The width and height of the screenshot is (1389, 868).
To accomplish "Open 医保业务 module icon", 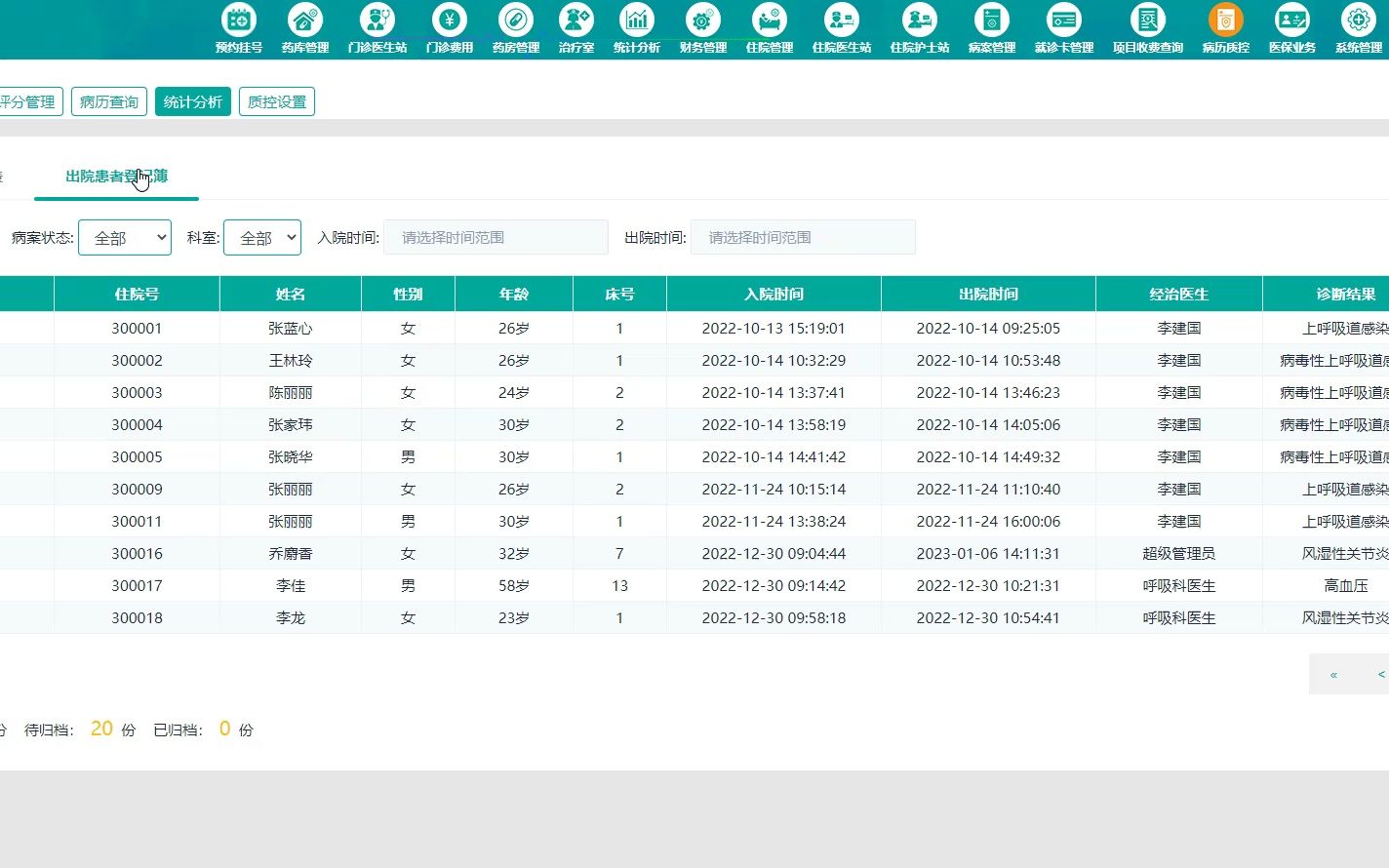I will pos(1292,20).
